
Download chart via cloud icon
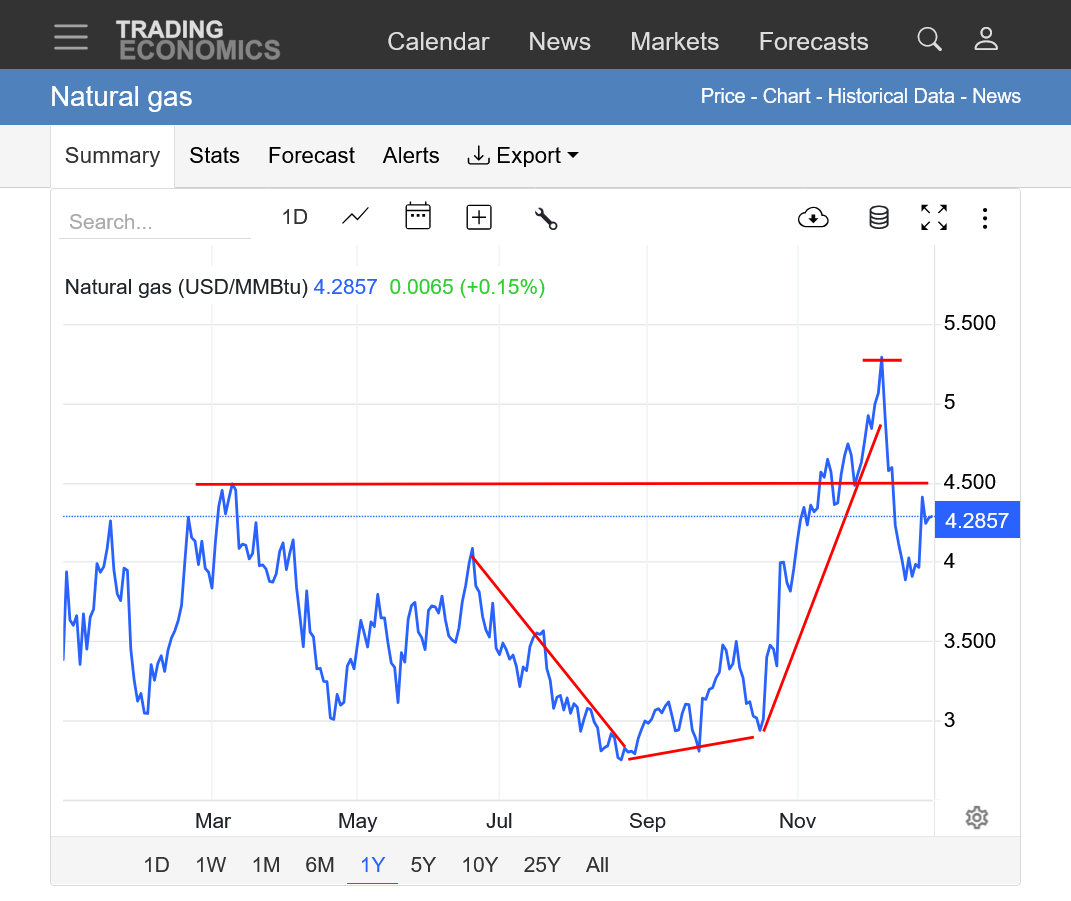(x=813, y=217)
